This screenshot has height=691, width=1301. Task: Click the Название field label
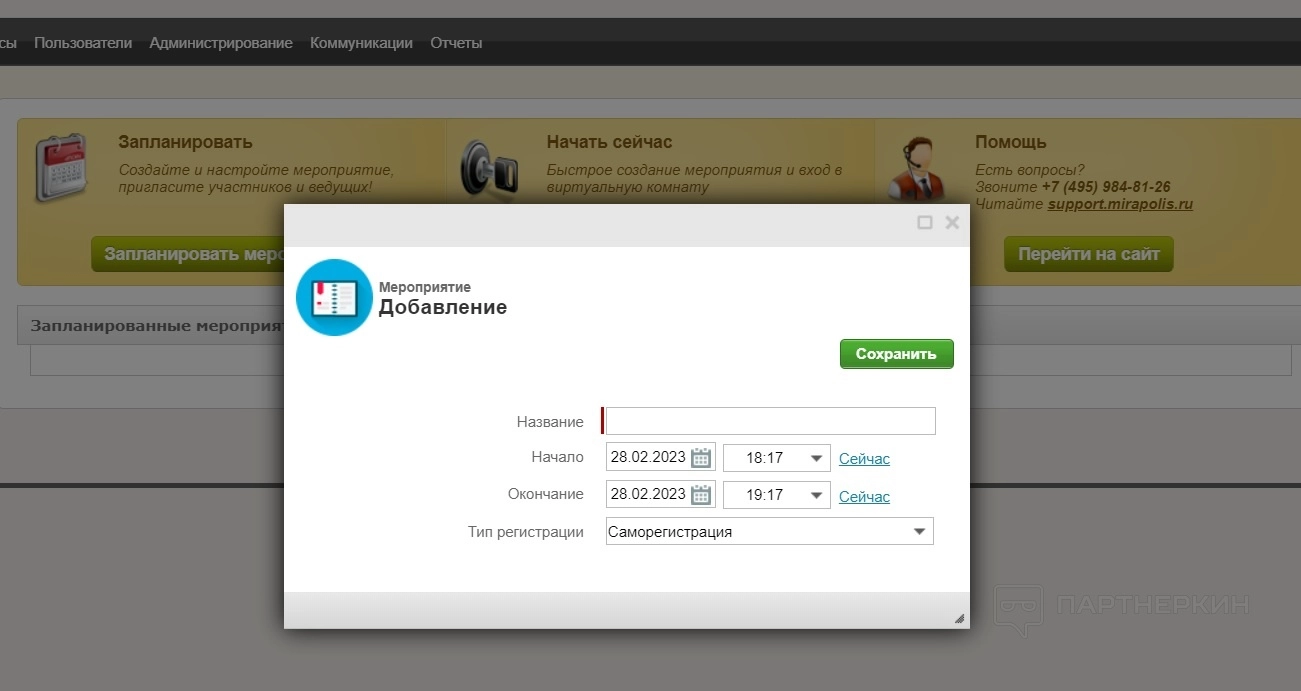[550, 422]
